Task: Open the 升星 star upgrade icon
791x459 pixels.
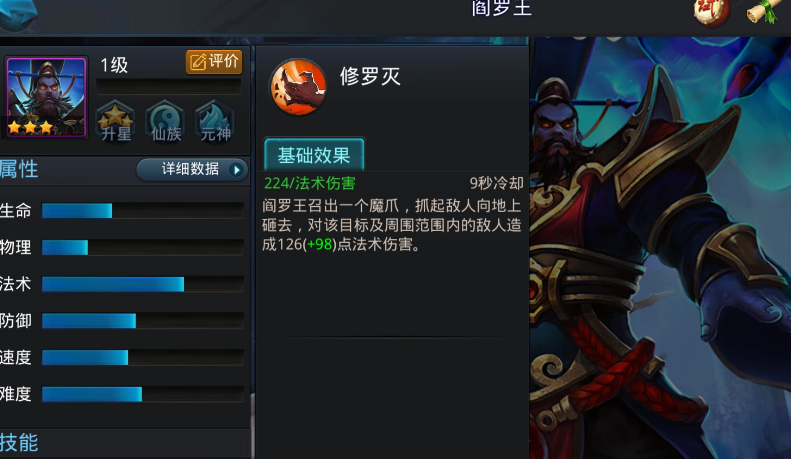Action: 116,122
